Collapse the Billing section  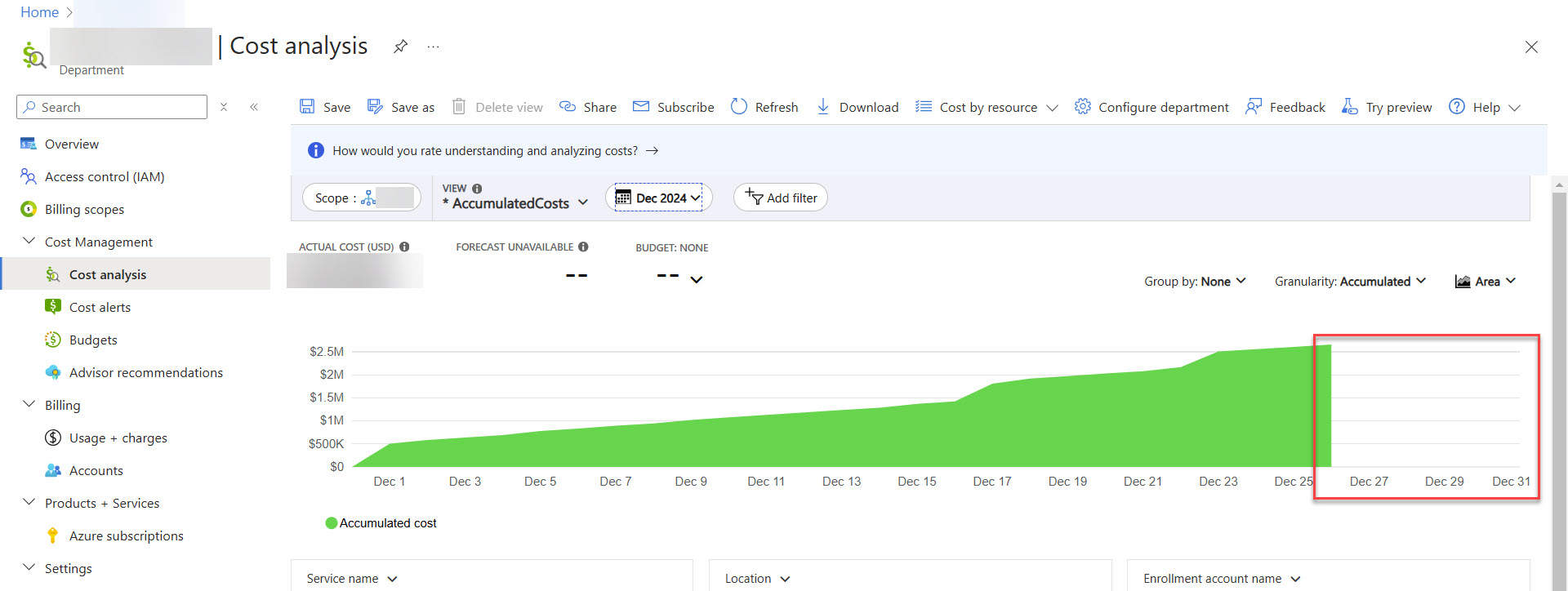[29, 404]
